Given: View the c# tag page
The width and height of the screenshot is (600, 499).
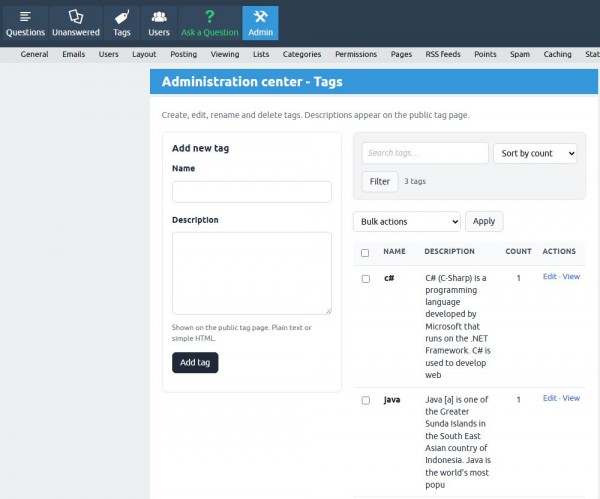Looking at the screenshot, I should pos(571,277).
